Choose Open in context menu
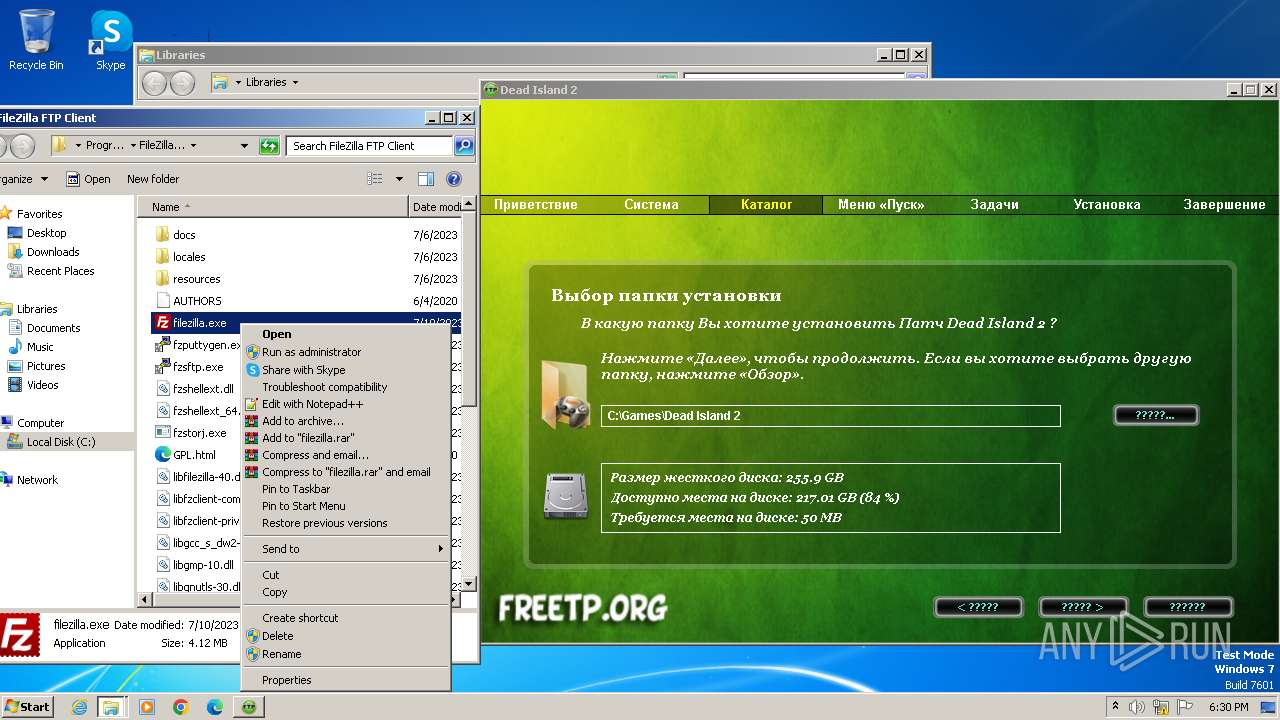The width and height of the screenshot is (1280, 720). (346, 335)
